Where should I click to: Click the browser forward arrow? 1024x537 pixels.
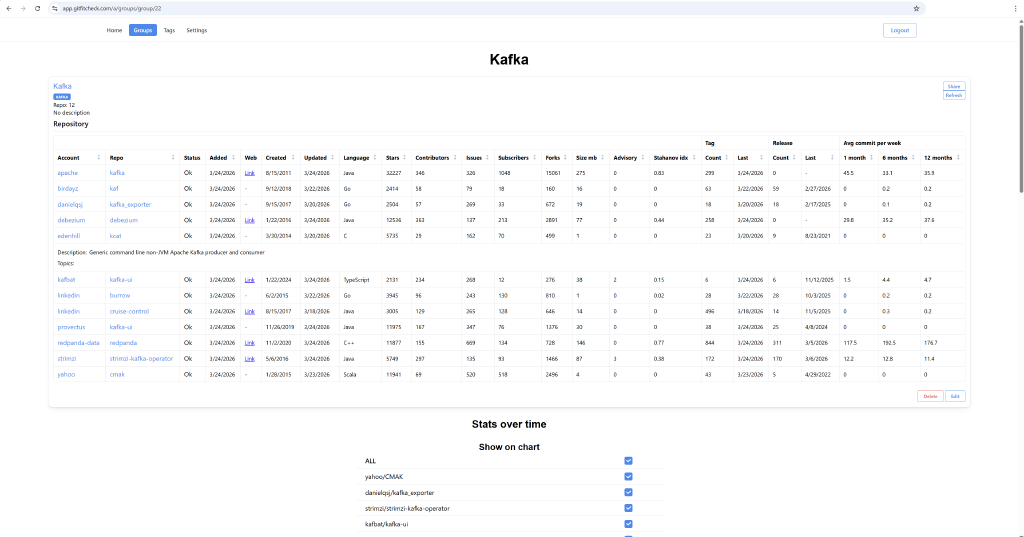(23, 8)
